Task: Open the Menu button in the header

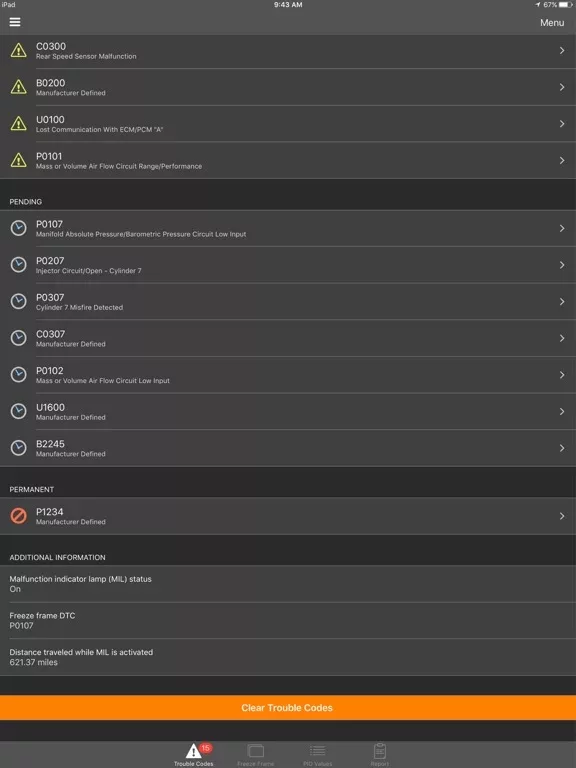Action: tap(552, 23)
